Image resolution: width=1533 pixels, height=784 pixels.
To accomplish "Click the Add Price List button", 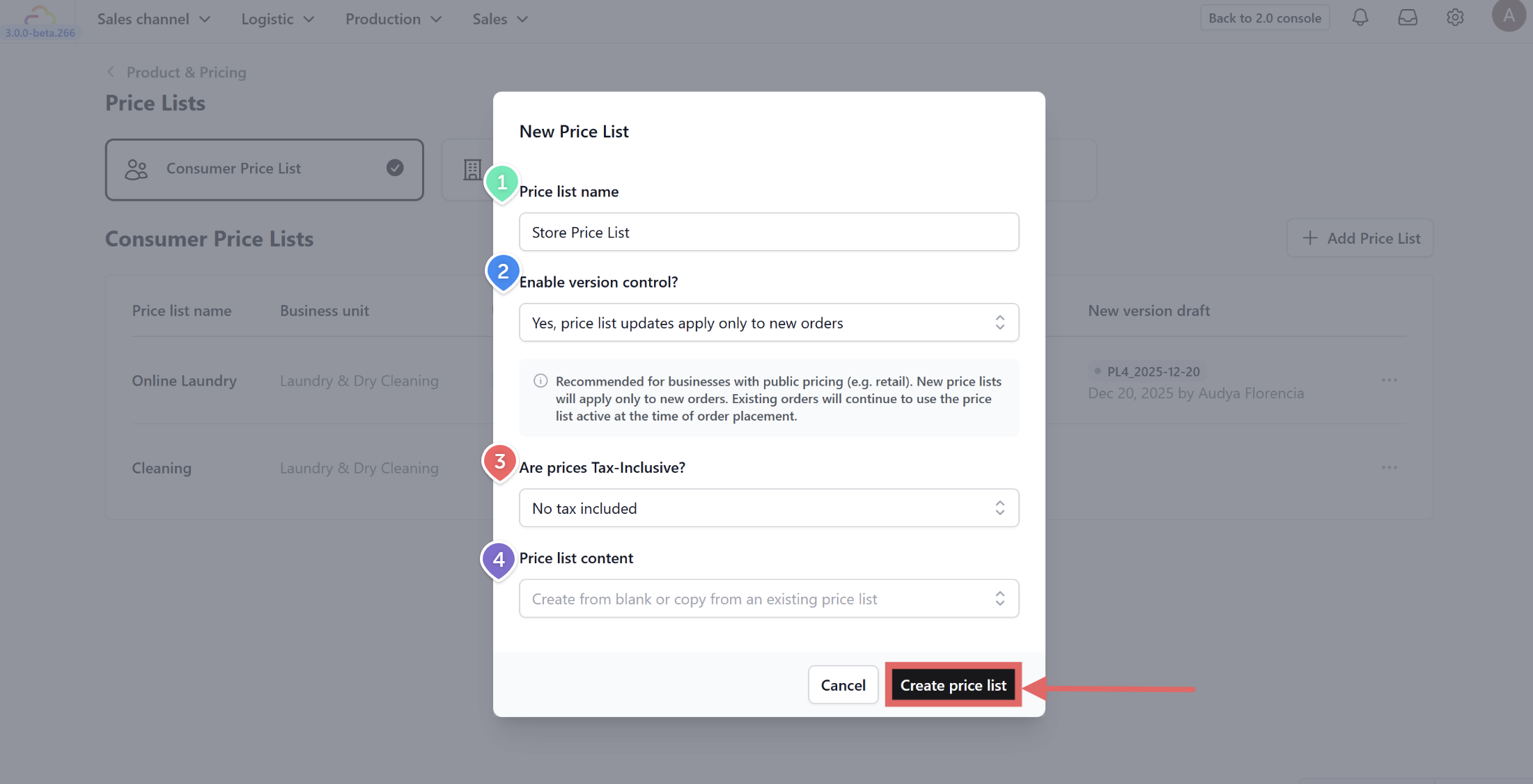I will pyautogui.click(x=1359, y=238).
